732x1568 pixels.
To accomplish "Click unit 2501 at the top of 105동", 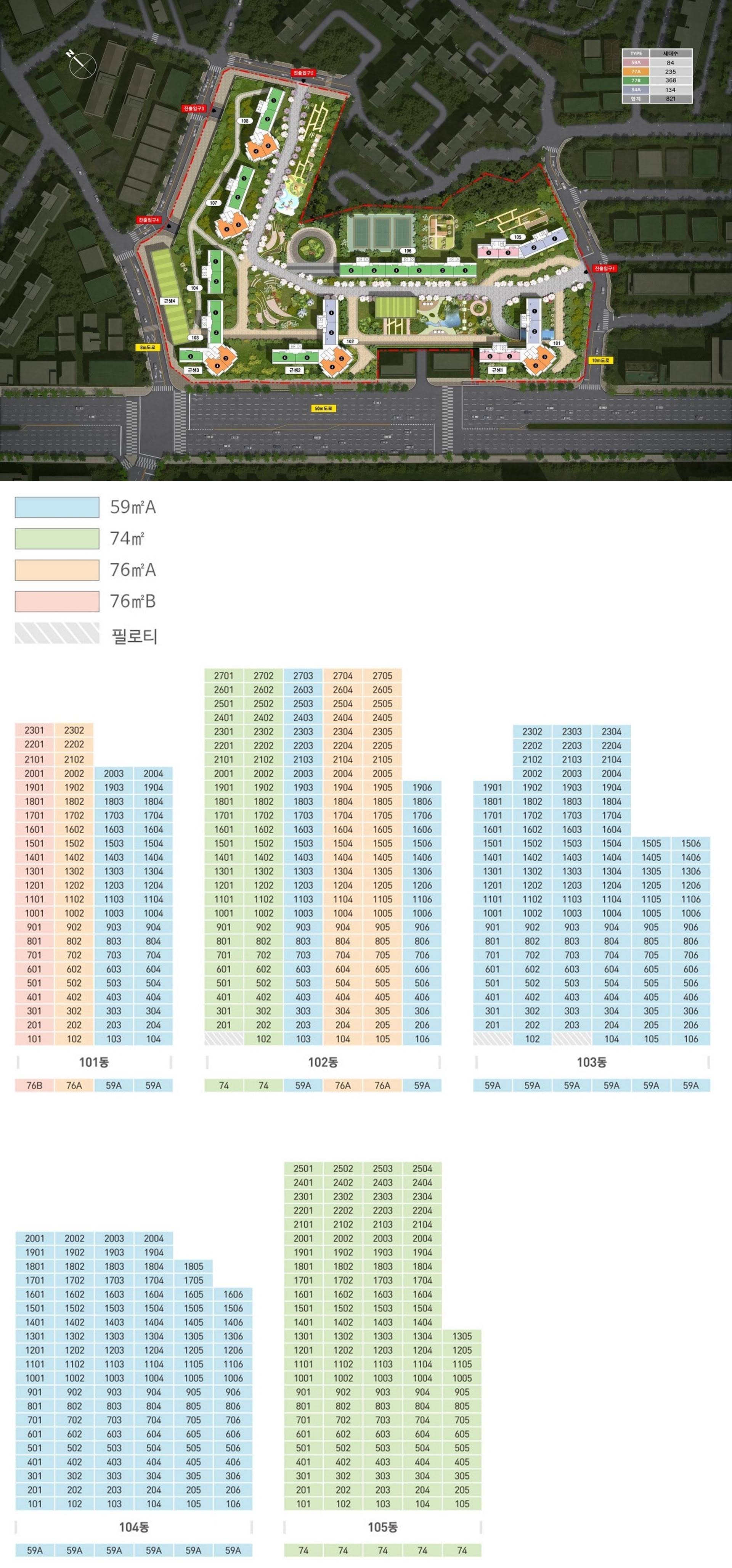I will [303, 1169].
